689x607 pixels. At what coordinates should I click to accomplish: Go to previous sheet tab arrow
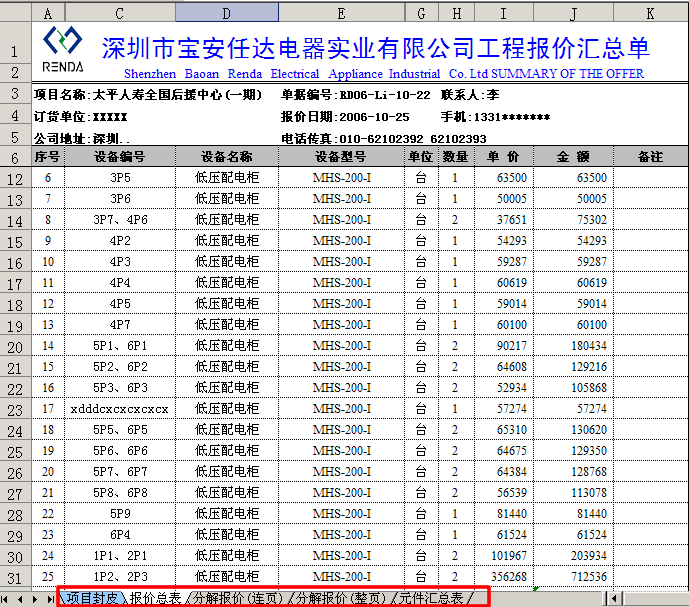pos(20,599)
